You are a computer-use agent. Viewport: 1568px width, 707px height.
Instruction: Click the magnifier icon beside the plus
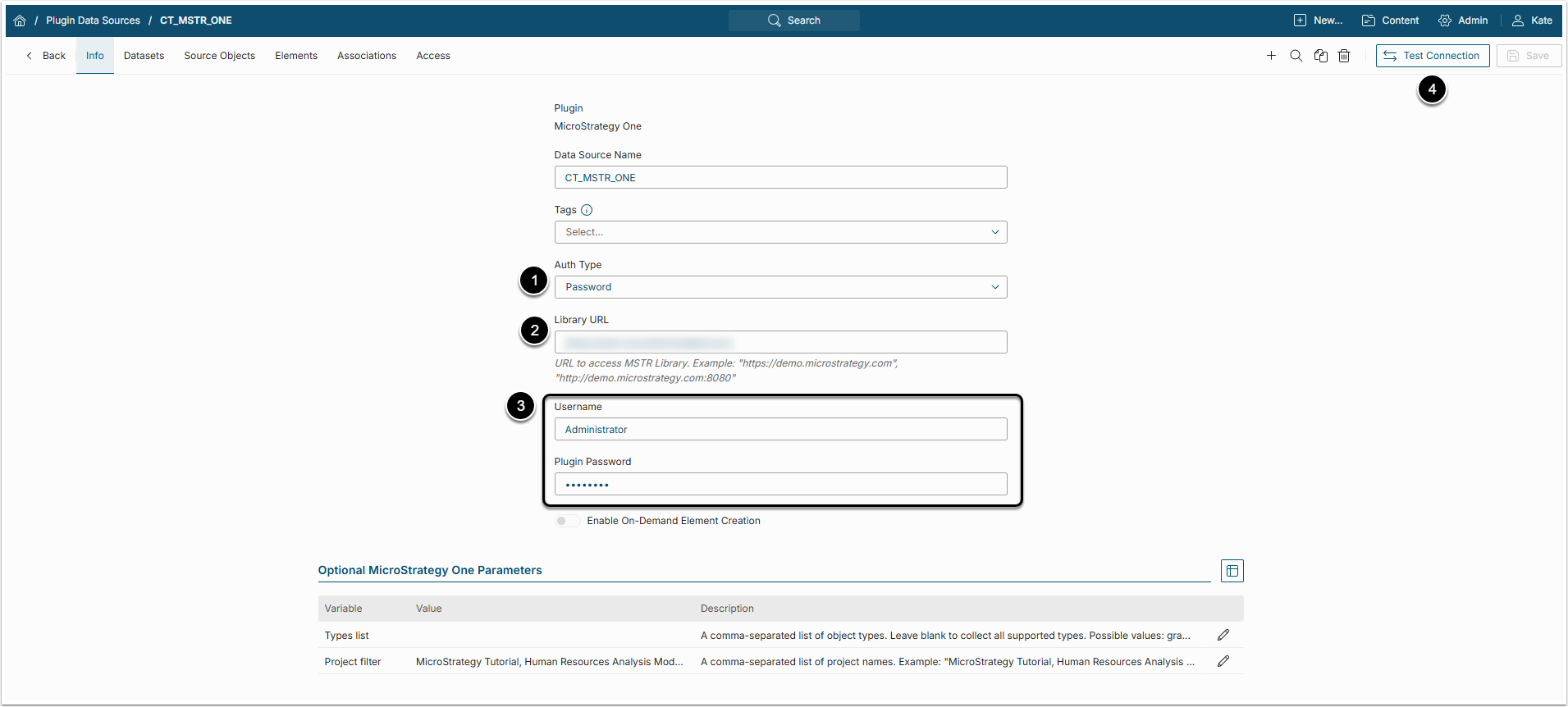pyautogui.click(x=1296, y=56)
